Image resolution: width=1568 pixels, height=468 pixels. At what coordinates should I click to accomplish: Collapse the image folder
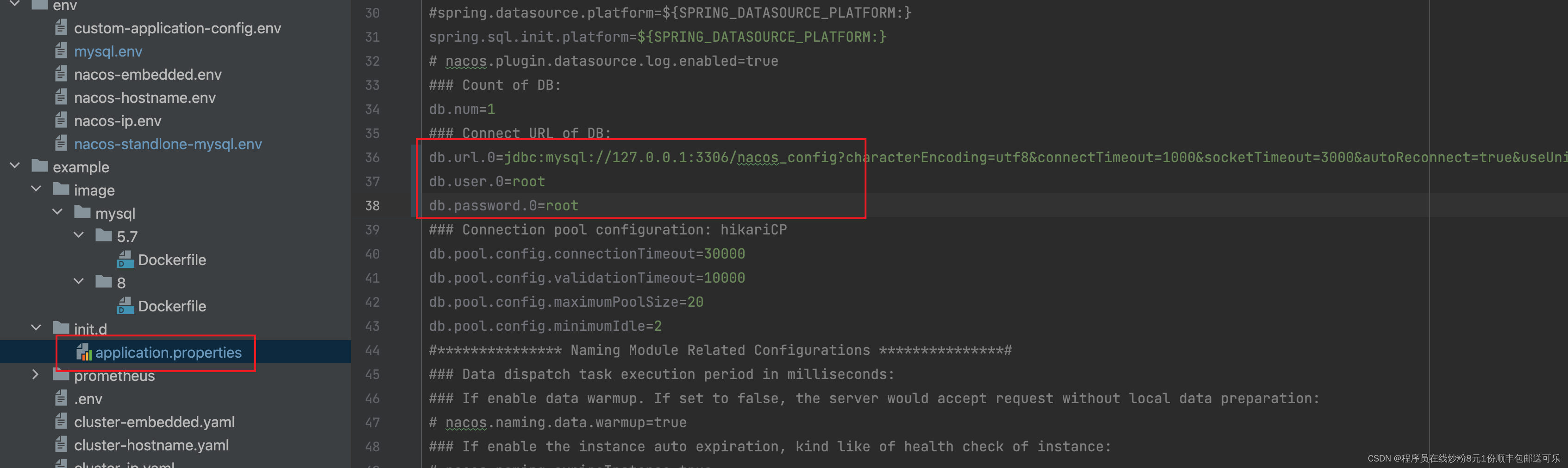click(x=36, y=189)
